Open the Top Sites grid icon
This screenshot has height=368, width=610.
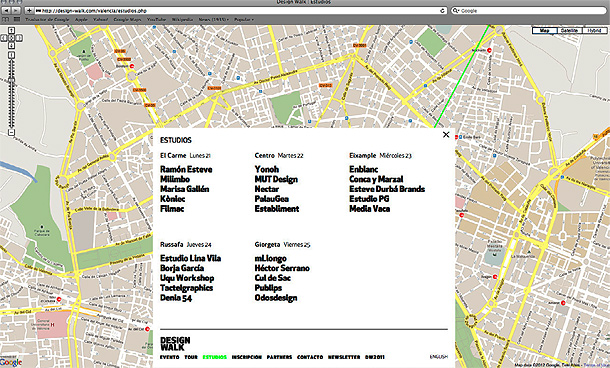point(17,19)
